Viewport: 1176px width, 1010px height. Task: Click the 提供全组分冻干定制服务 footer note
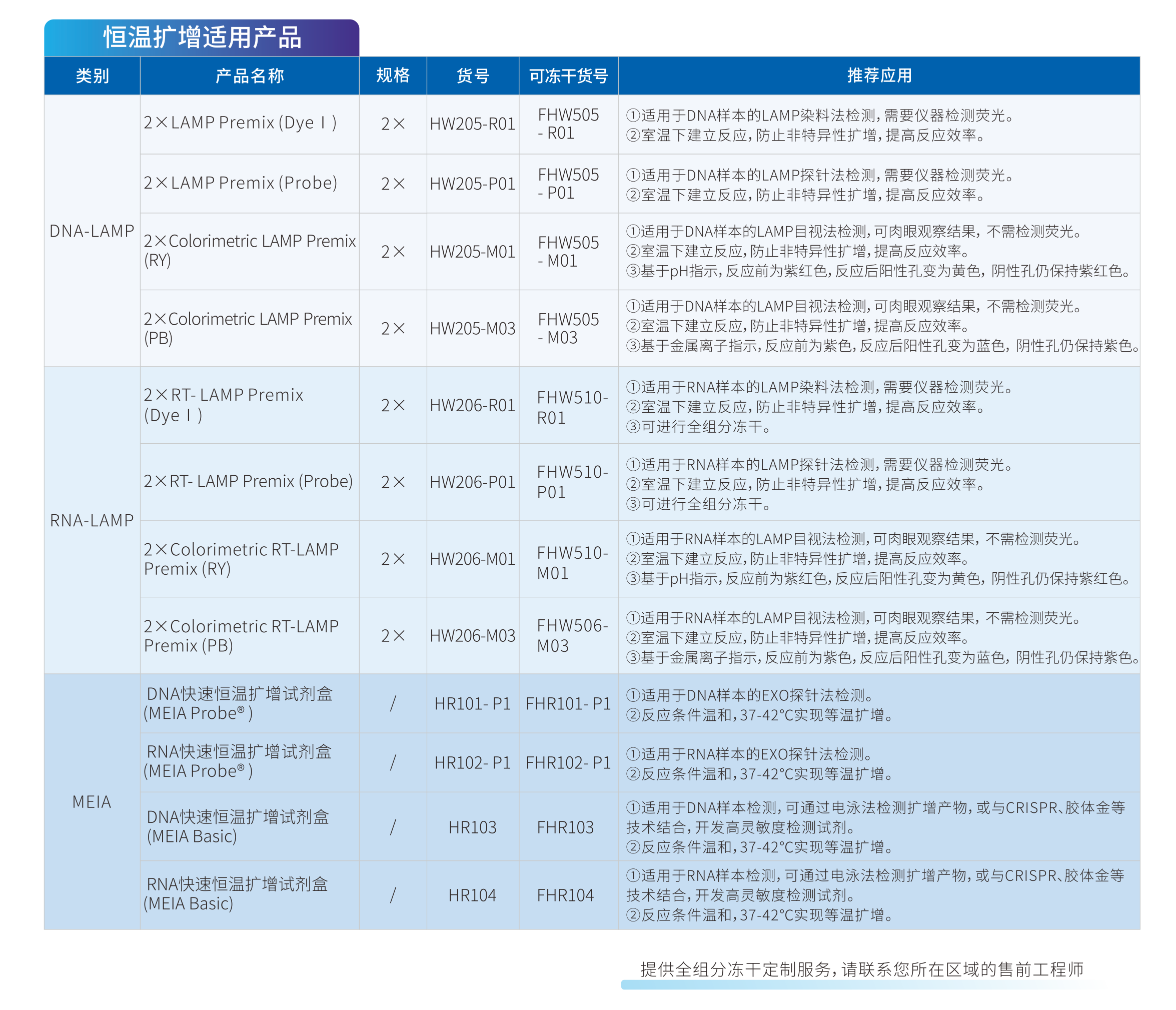click(x=861, y=969)
